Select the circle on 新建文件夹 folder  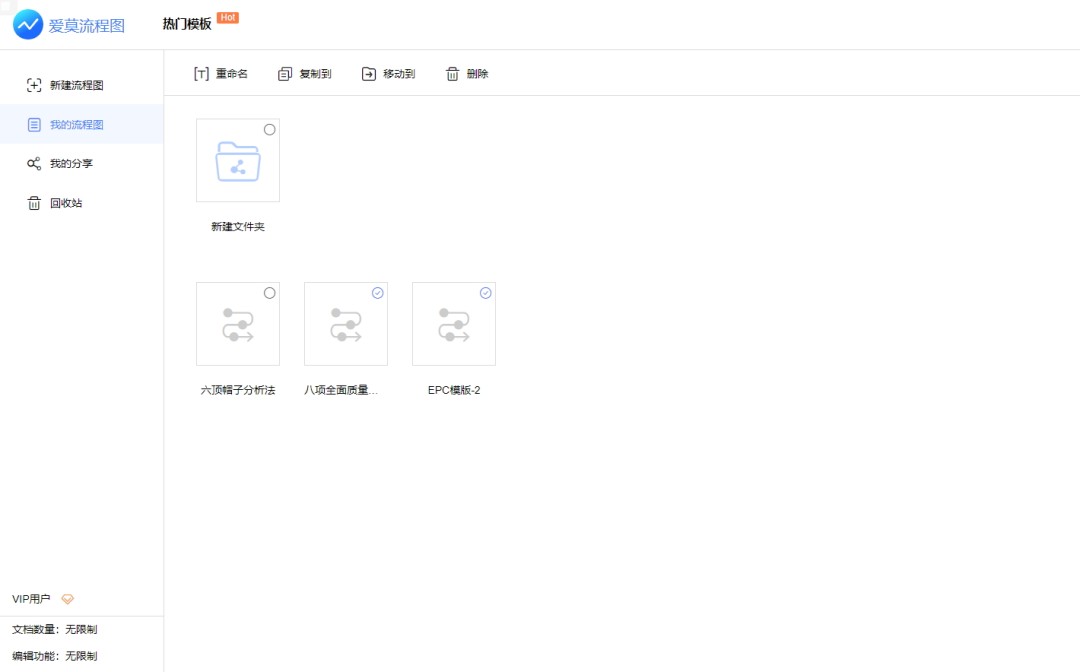tap(269, 129)
